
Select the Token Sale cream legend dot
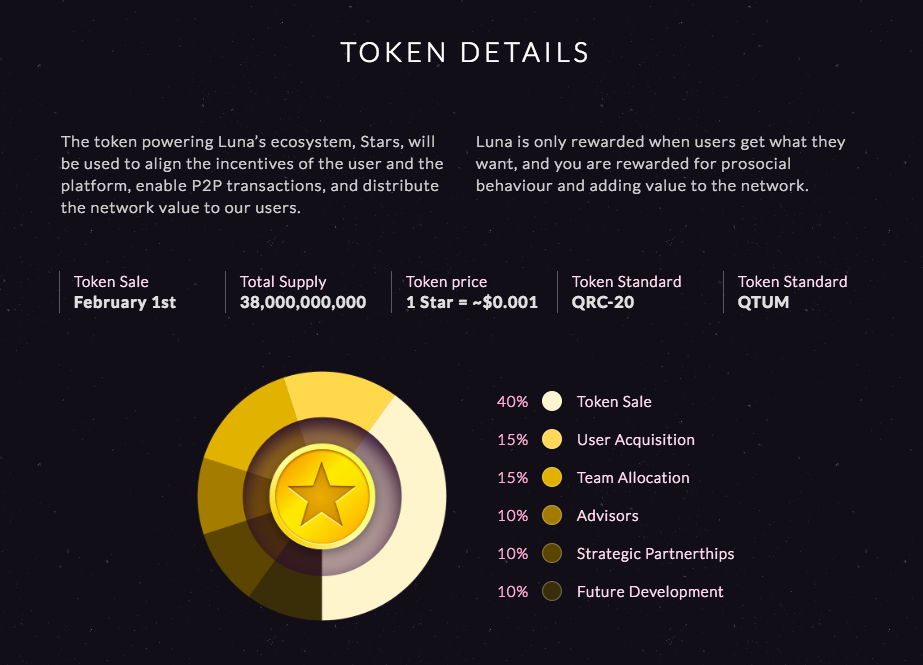coord(552,401)
